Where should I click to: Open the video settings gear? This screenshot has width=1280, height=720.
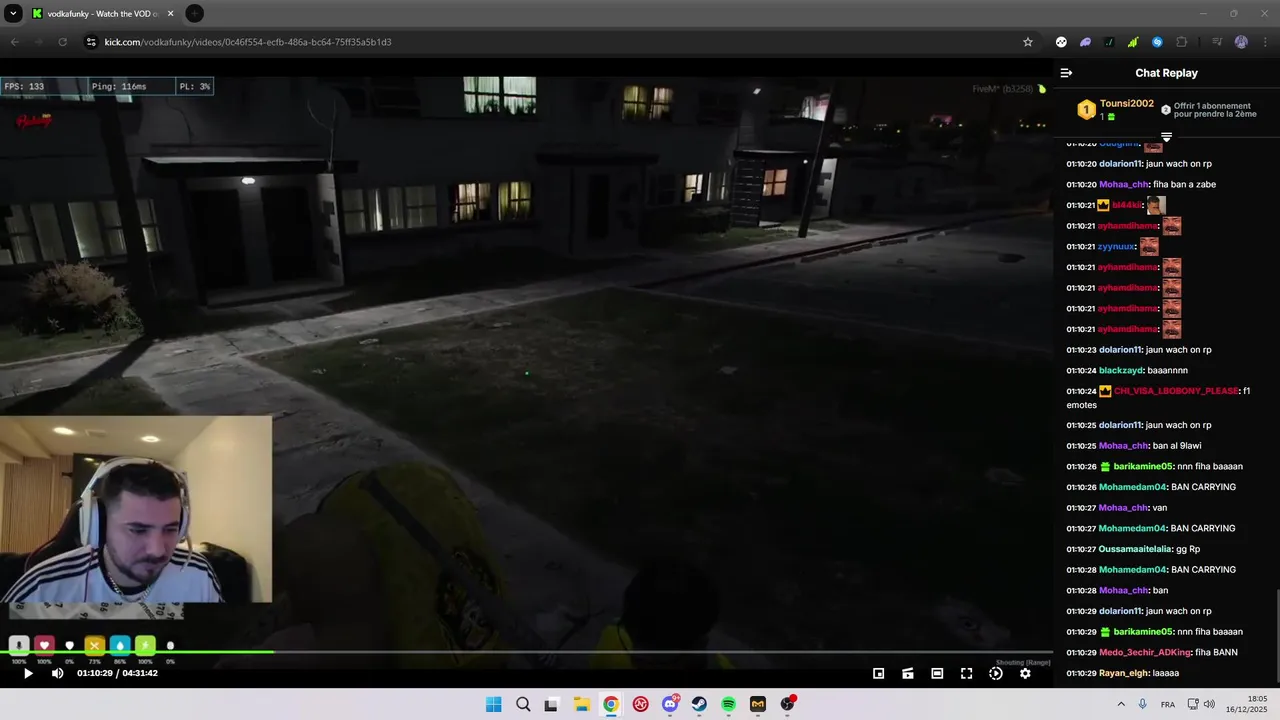tap(1025, 673)
